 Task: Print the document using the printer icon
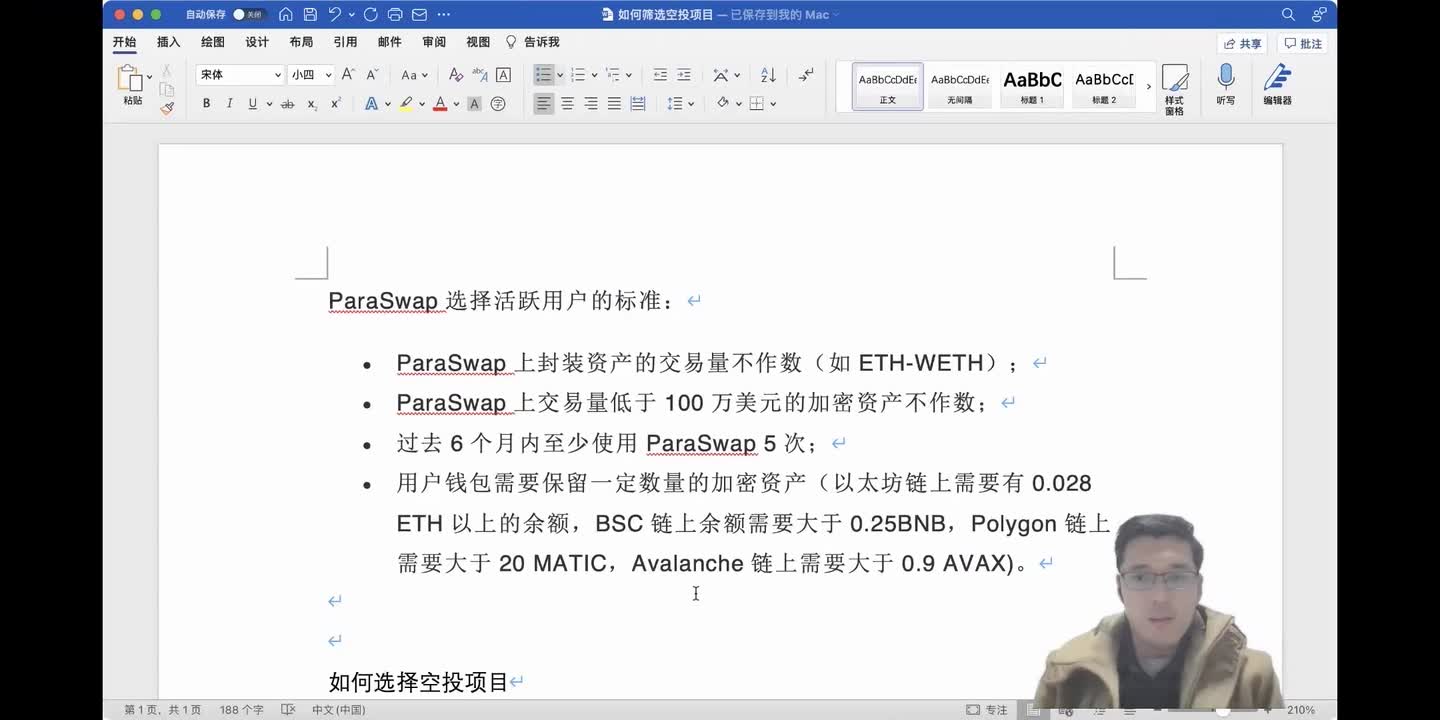(395, 14)
